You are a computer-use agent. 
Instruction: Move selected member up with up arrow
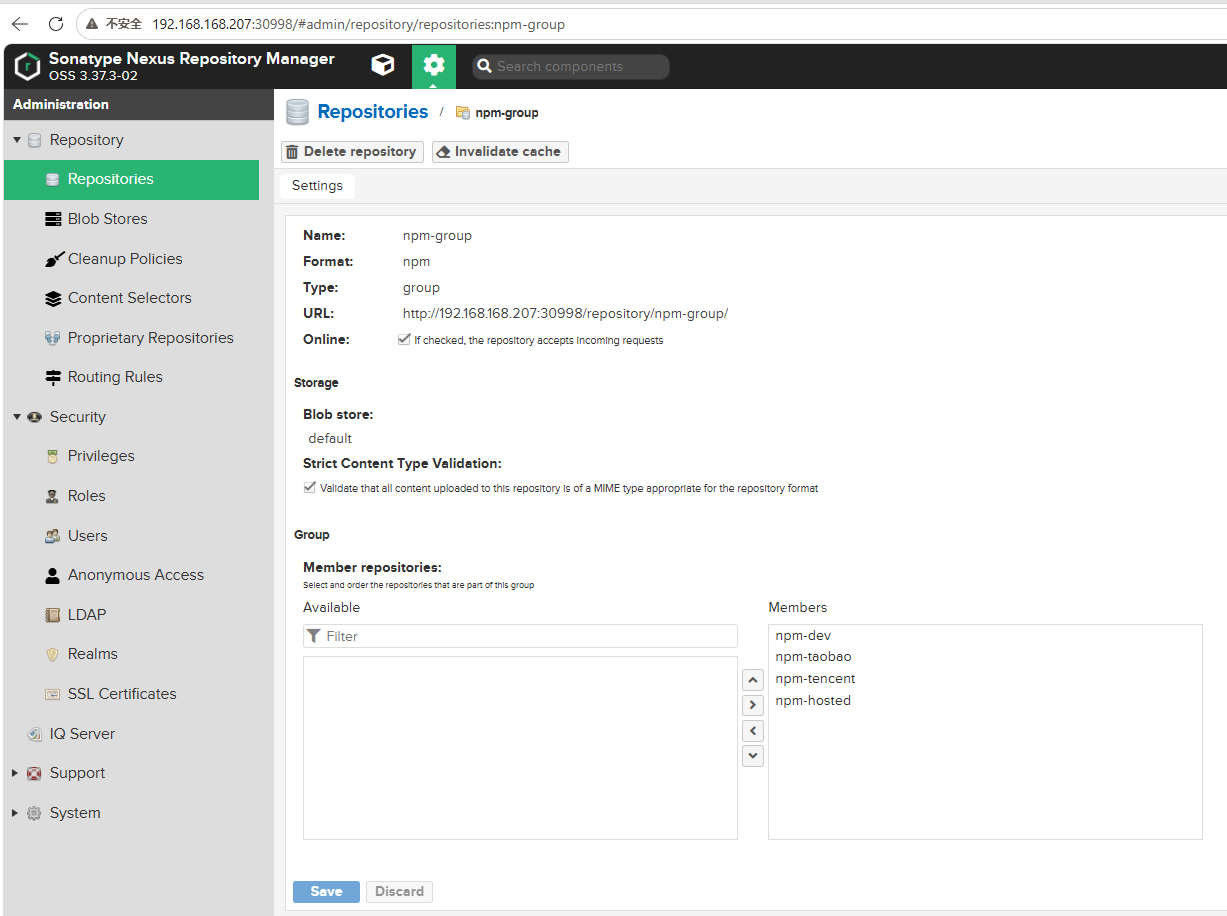pos(753,680)
